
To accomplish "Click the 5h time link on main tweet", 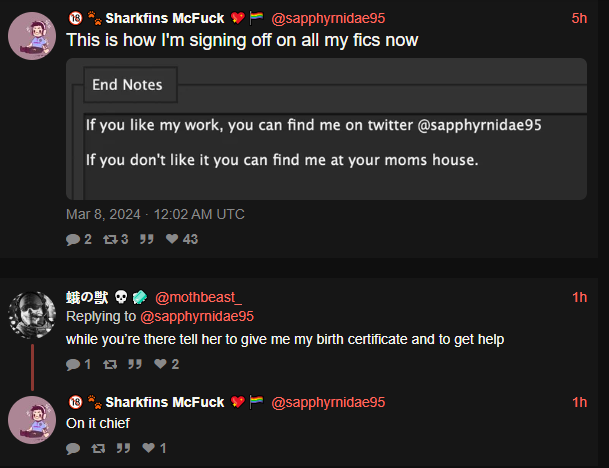I will 579,18.
